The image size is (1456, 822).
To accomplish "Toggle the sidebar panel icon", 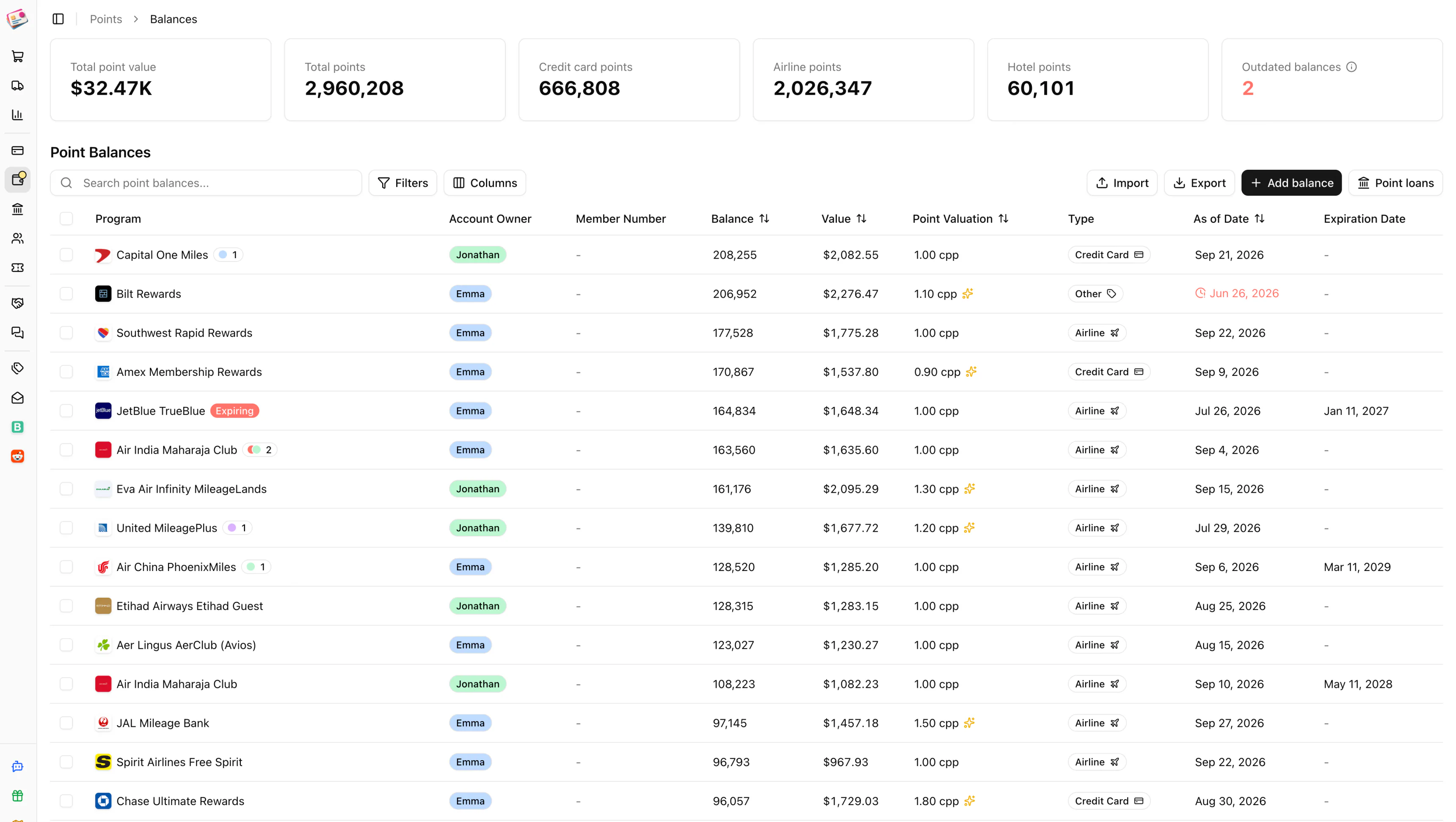I will pos(58,19).
